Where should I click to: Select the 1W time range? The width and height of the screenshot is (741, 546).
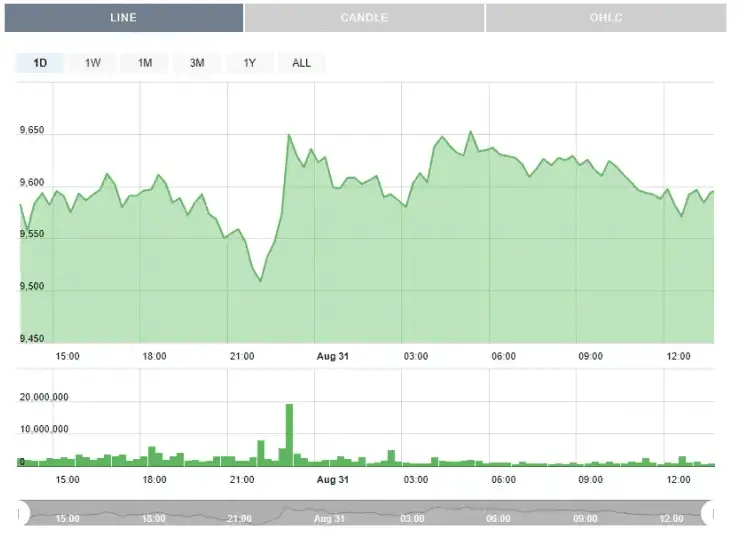coord(92,63)
